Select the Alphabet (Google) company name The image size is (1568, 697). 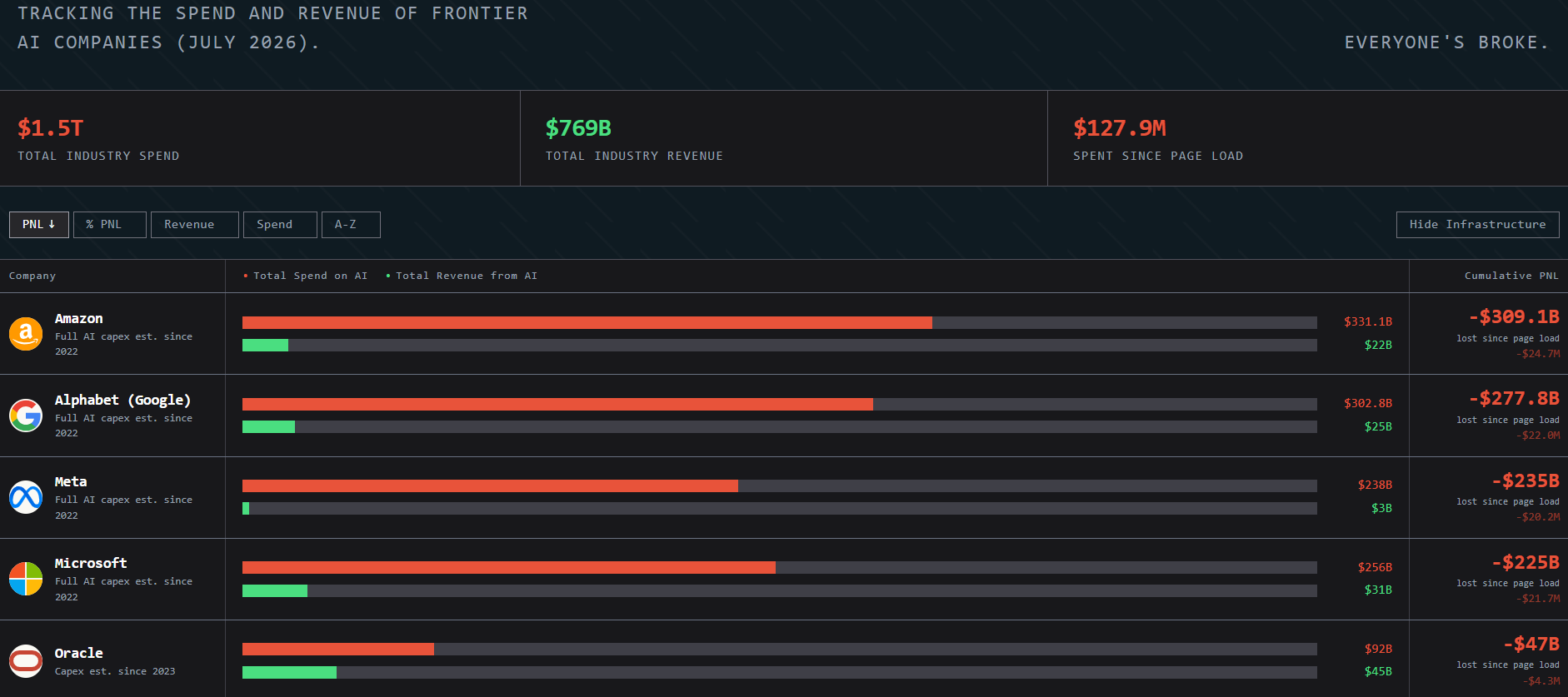(x=122, y=400)
